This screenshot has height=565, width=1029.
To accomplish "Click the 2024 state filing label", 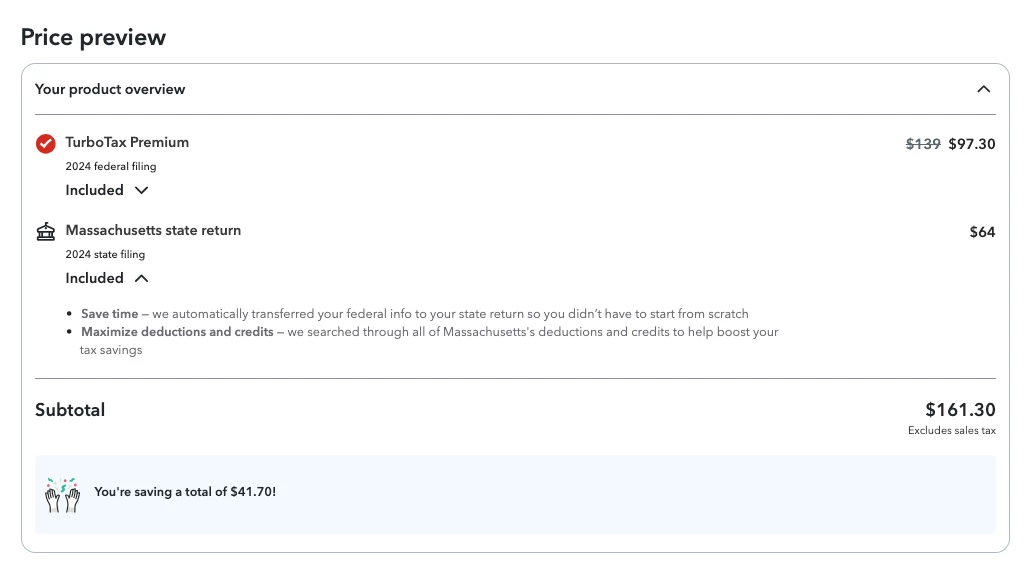I will coord(105,255).
